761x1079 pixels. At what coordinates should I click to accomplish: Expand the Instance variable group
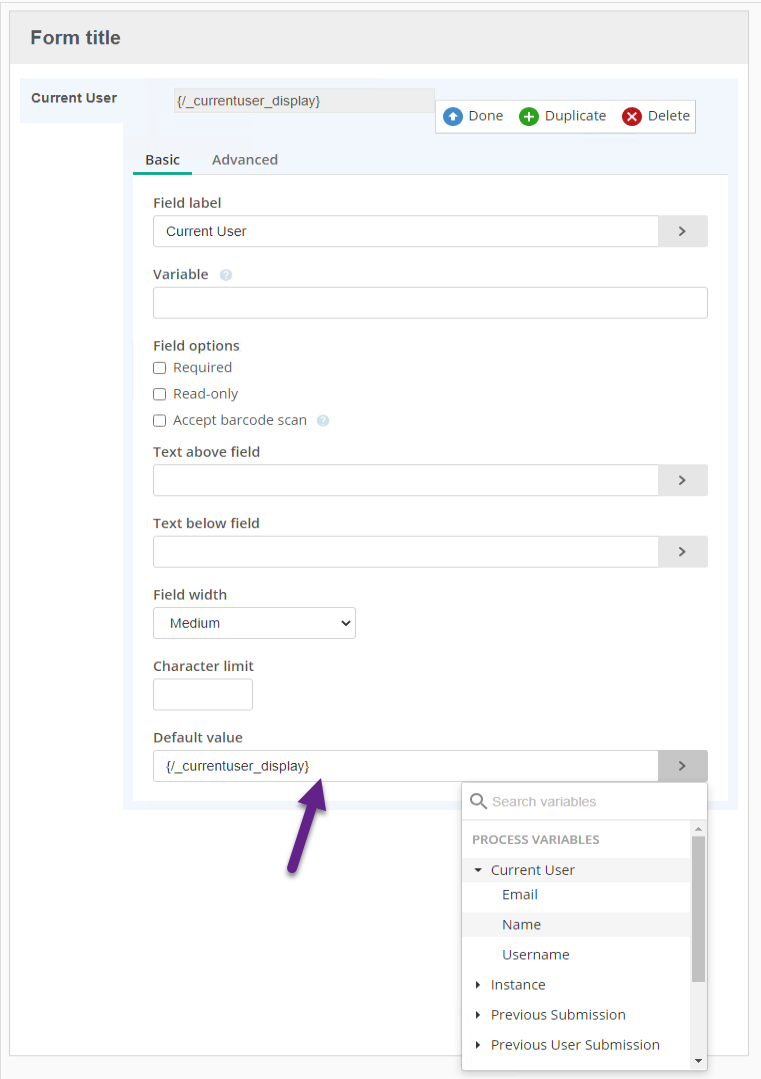(x=478, y=985)
